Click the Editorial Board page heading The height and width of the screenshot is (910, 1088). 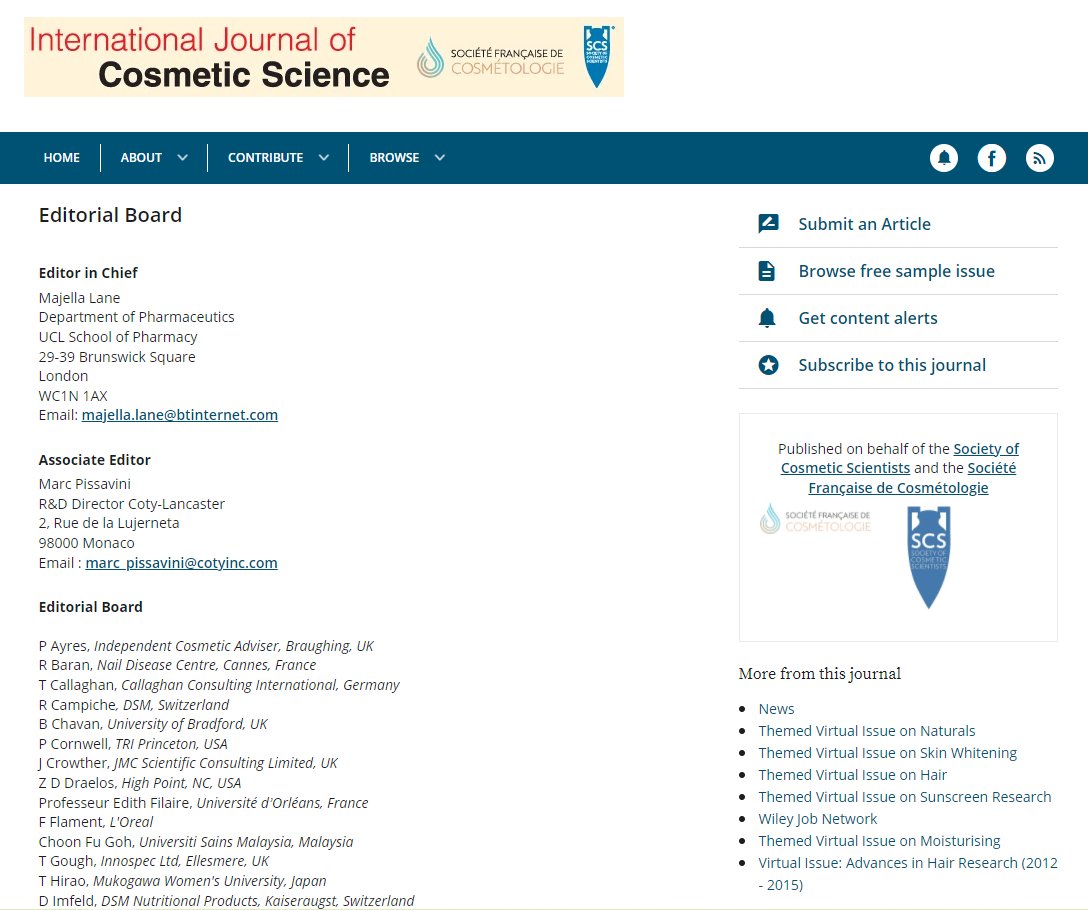pos(110,215)
